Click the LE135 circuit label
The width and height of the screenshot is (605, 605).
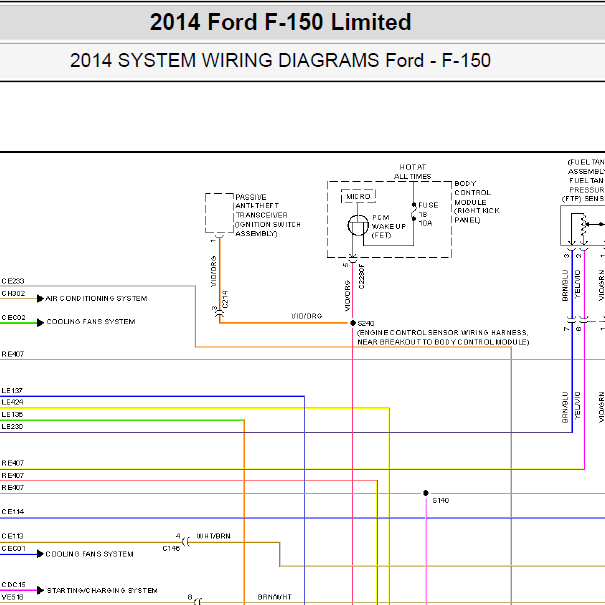pyautogui.click(x=12, y=414)
